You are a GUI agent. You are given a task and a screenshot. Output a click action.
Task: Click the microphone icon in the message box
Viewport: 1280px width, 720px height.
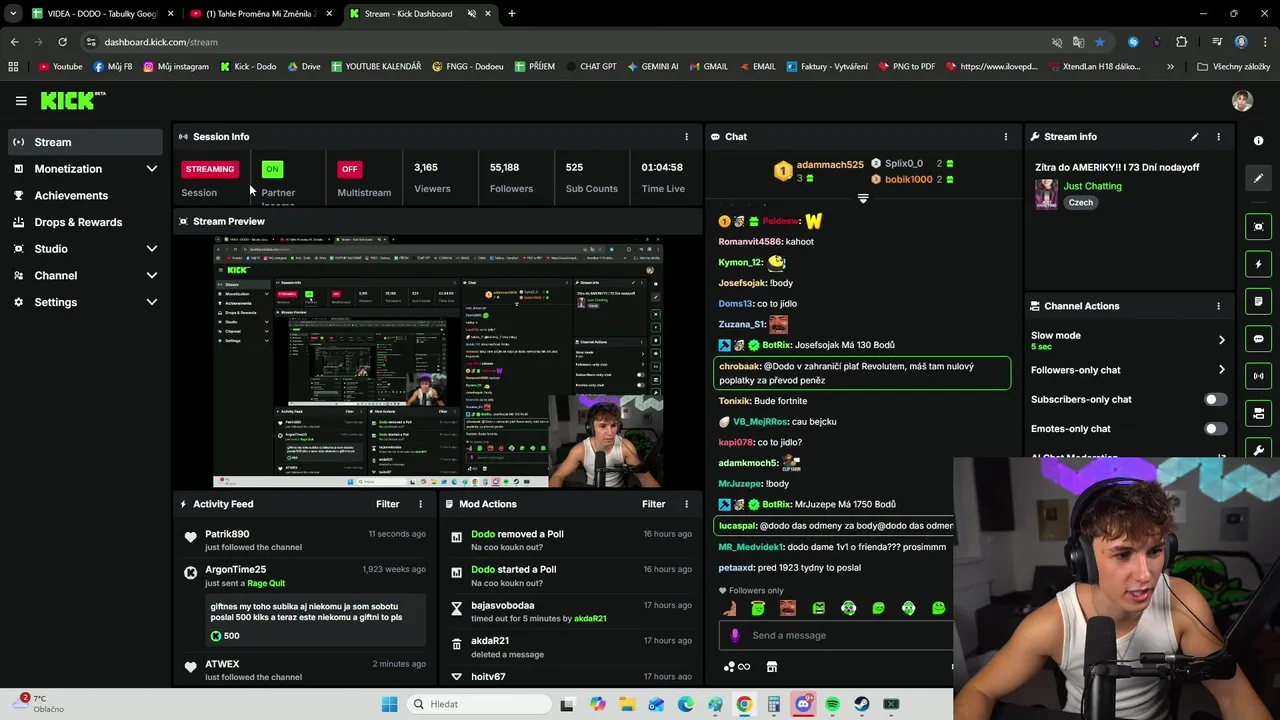click(735, 635)
